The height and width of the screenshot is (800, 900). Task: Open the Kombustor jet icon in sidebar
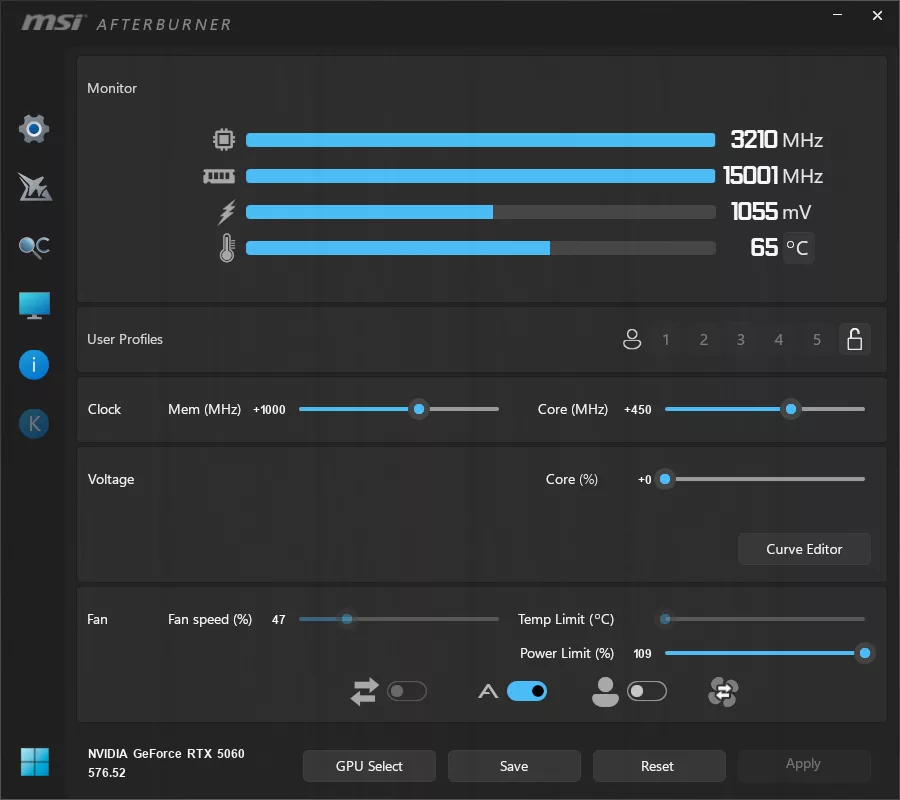pyautogui.click(x=34, y=188)
